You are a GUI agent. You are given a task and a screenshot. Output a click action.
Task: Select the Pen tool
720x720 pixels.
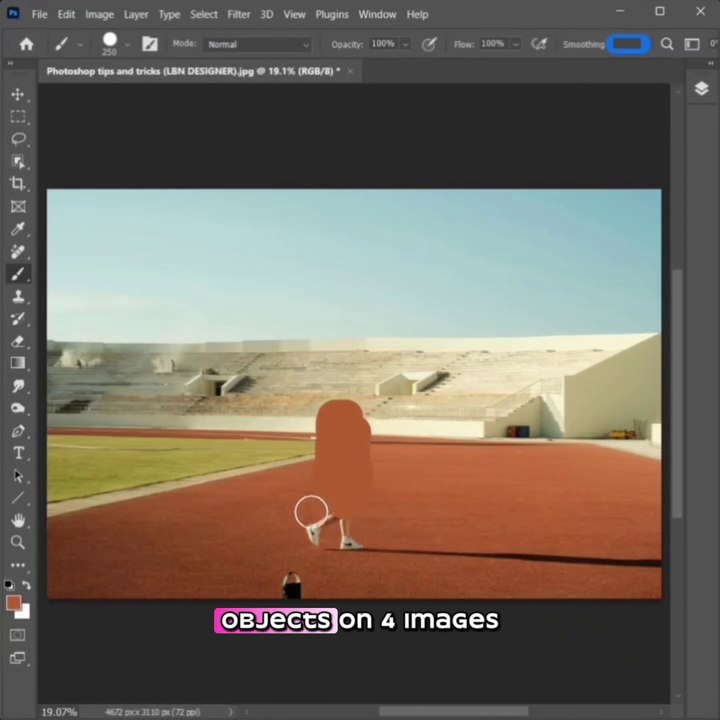click(17, 431)
